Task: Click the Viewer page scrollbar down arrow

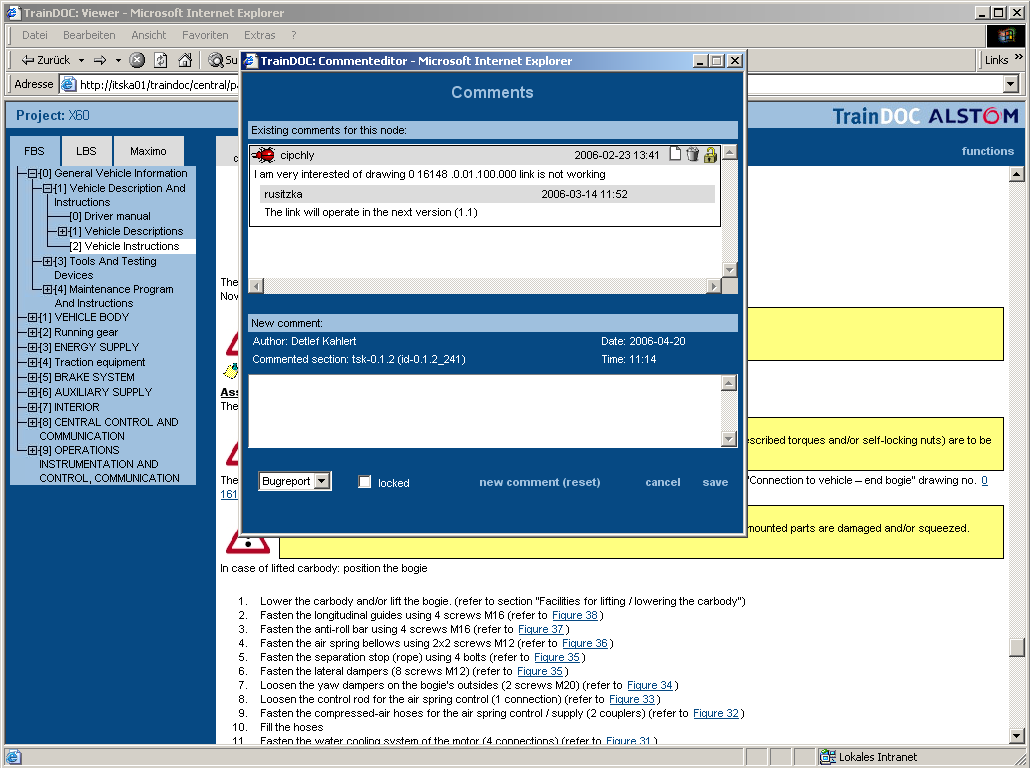Action: click(1016, 736)
